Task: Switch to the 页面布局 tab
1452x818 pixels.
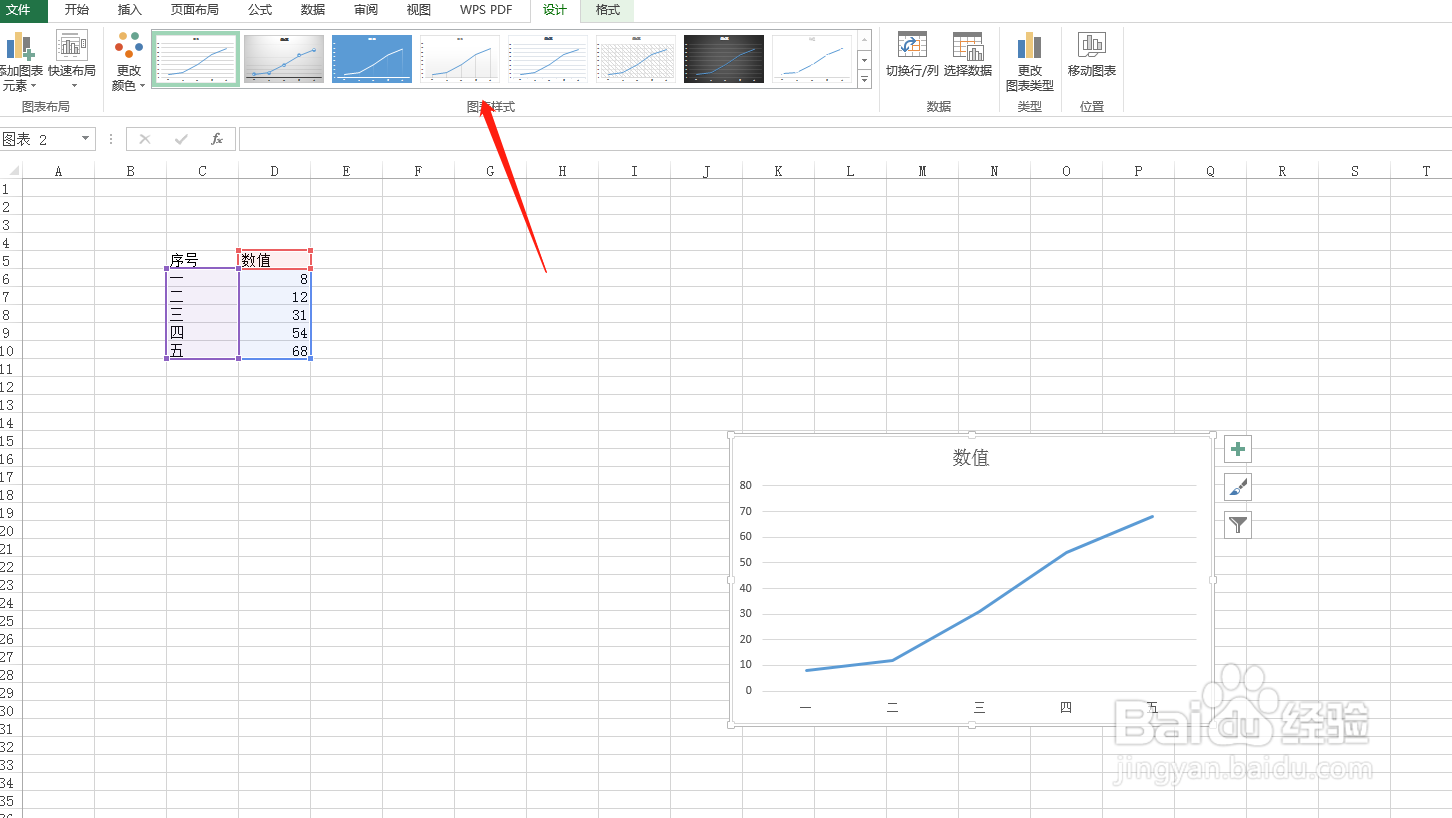Action: point(195,10)
